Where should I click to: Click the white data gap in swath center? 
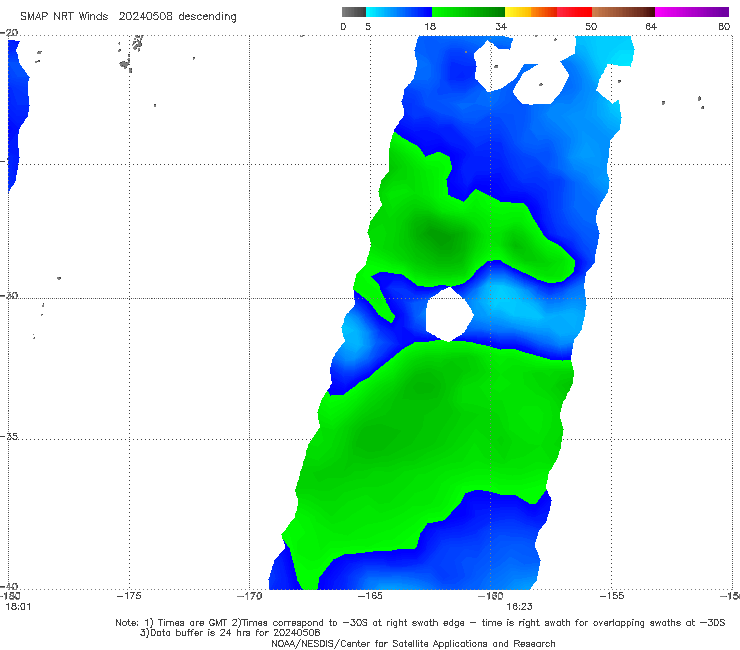[449, 315]
